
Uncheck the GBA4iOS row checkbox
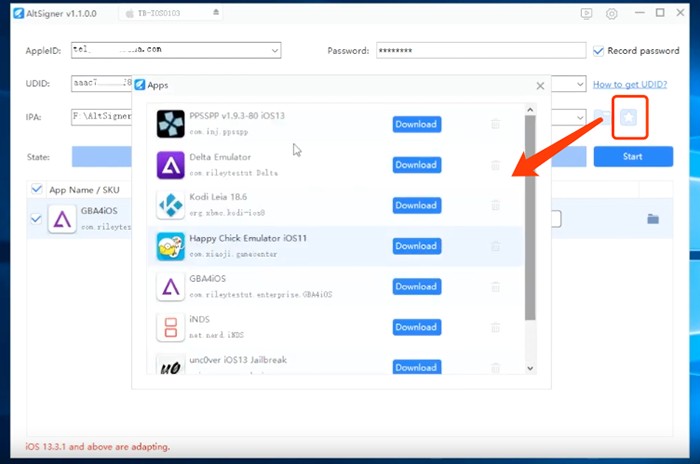36,218
